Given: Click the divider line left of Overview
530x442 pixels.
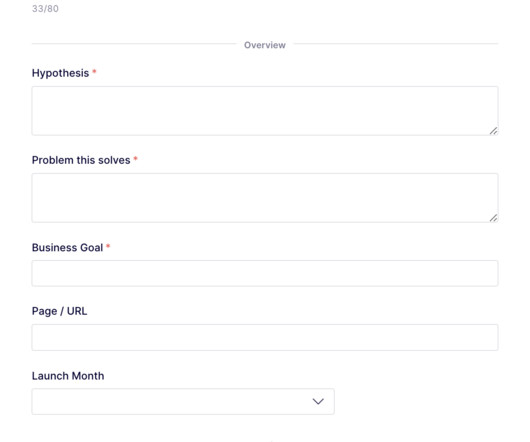Looking at the screenshot, I should [x=134, y=44].
